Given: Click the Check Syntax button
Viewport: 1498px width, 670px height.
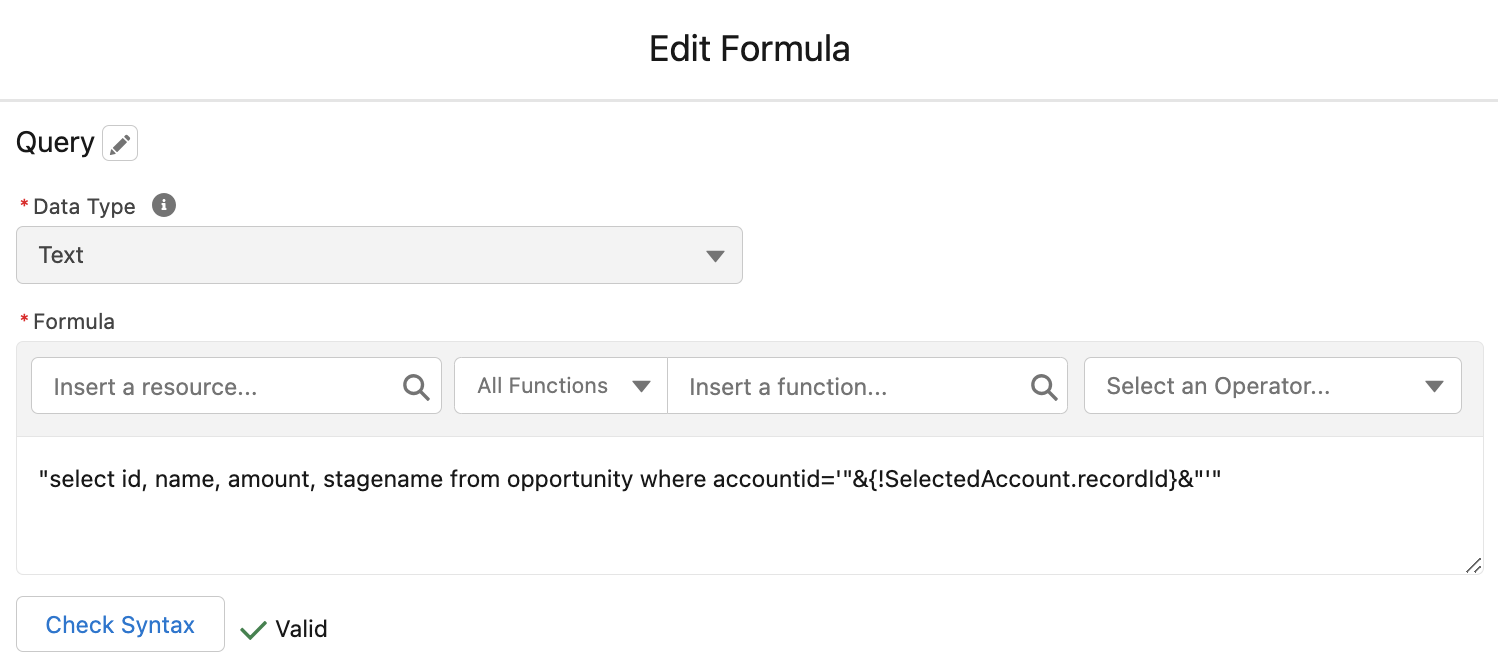Looking at the screenshot, I should (x=120, y=623).
